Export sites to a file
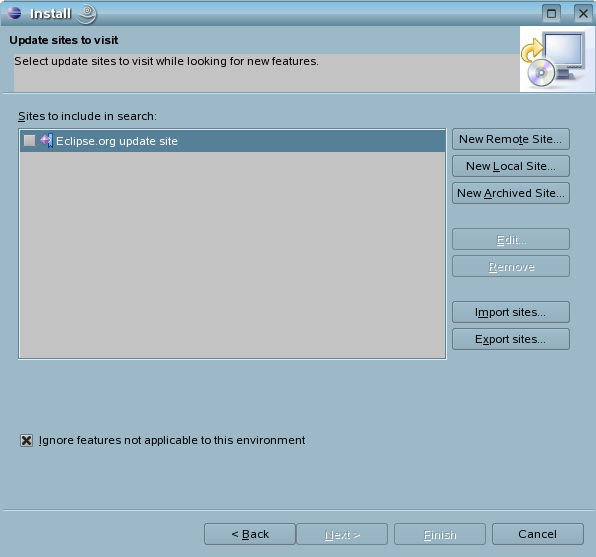596x557 pixels. [510, 339]
